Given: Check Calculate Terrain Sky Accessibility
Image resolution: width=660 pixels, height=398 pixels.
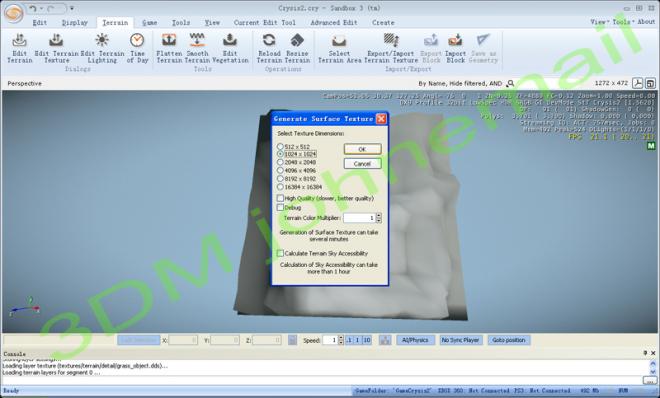Looking at the screenshot, I should pos(280,253).
